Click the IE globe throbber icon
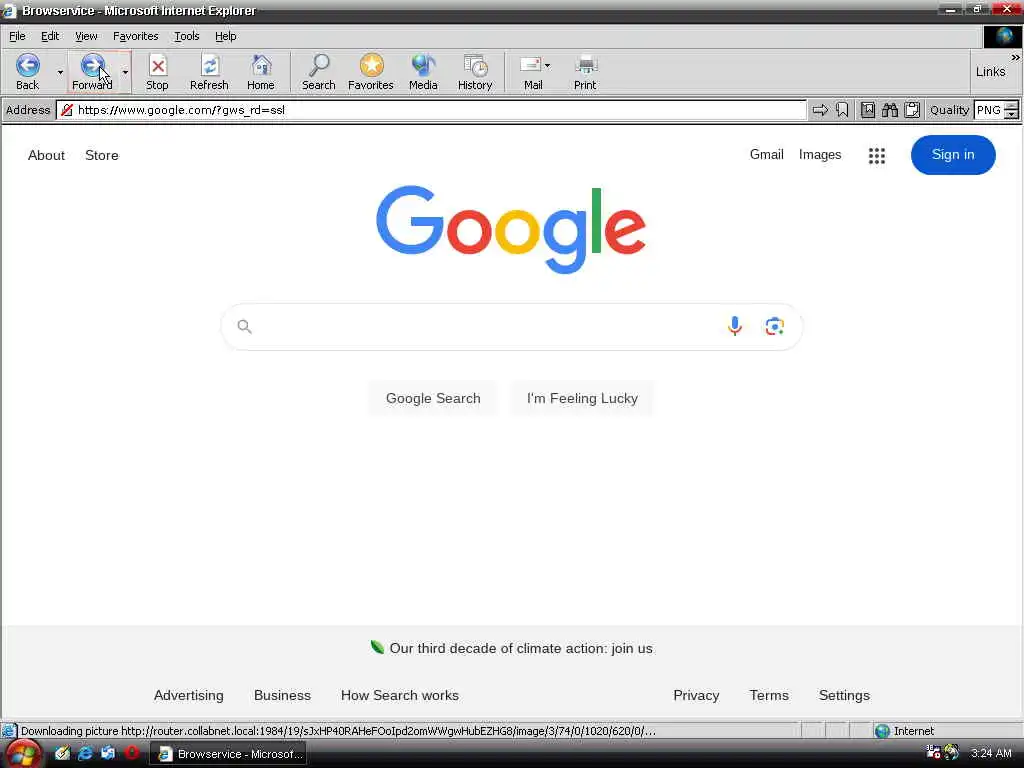 (x=1002, y=37)
